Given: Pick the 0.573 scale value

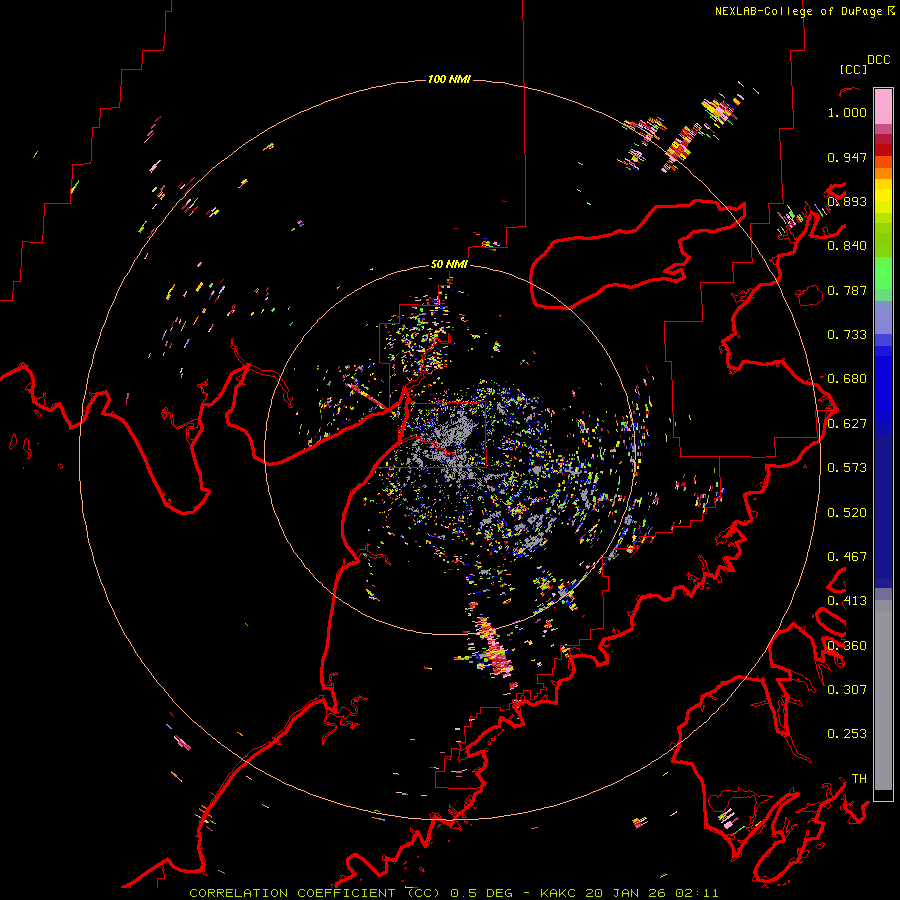Looking at the screenshot, I should [847, 468].
